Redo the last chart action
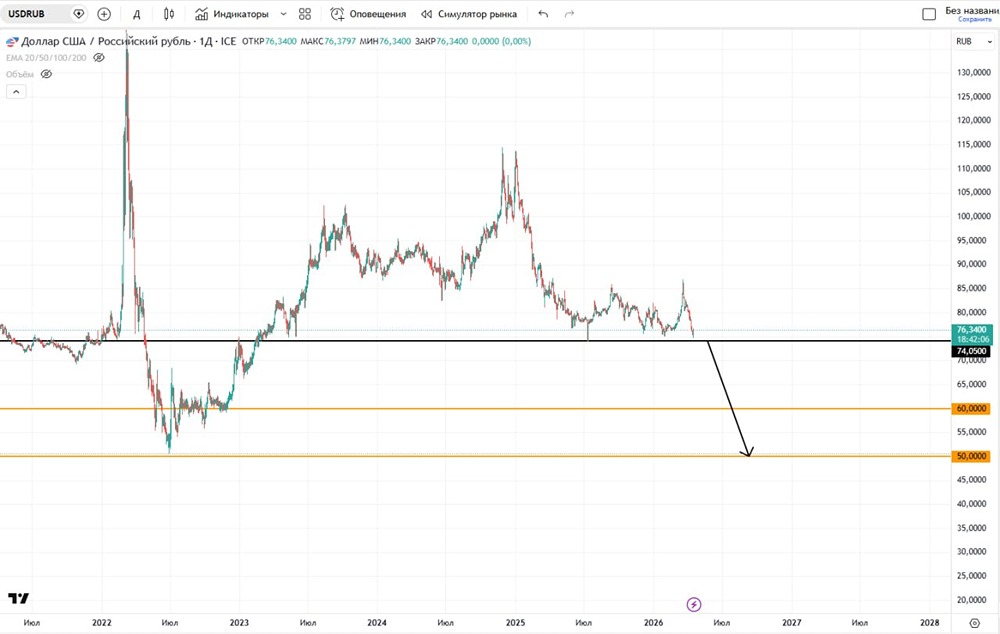This screenshot has height=634, width=1000. [x=570, y=14]
